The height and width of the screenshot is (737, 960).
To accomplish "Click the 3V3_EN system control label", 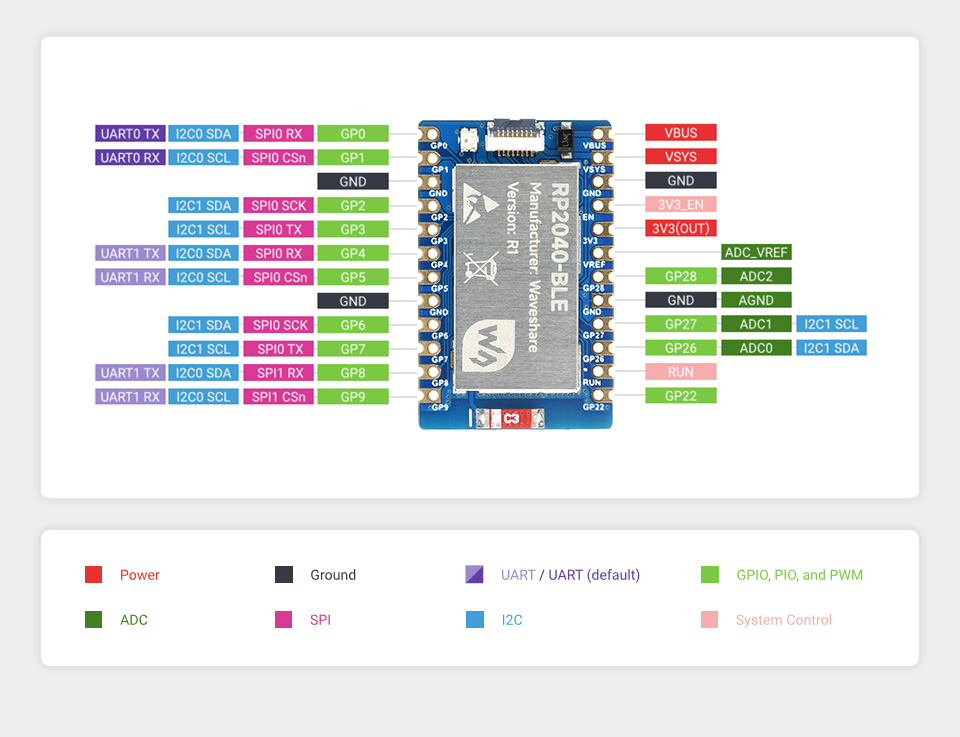I will pyautogui.click(x=681, y=205).
